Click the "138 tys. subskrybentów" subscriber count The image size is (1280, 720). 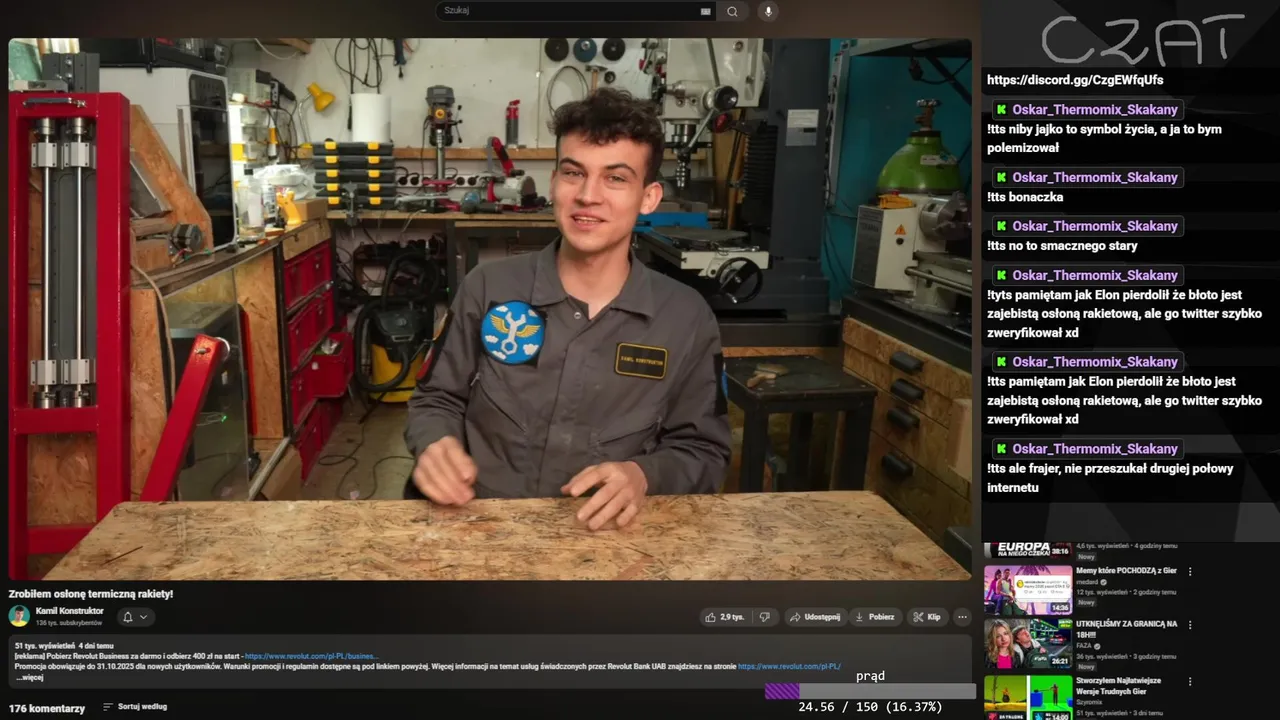[69, 623]
